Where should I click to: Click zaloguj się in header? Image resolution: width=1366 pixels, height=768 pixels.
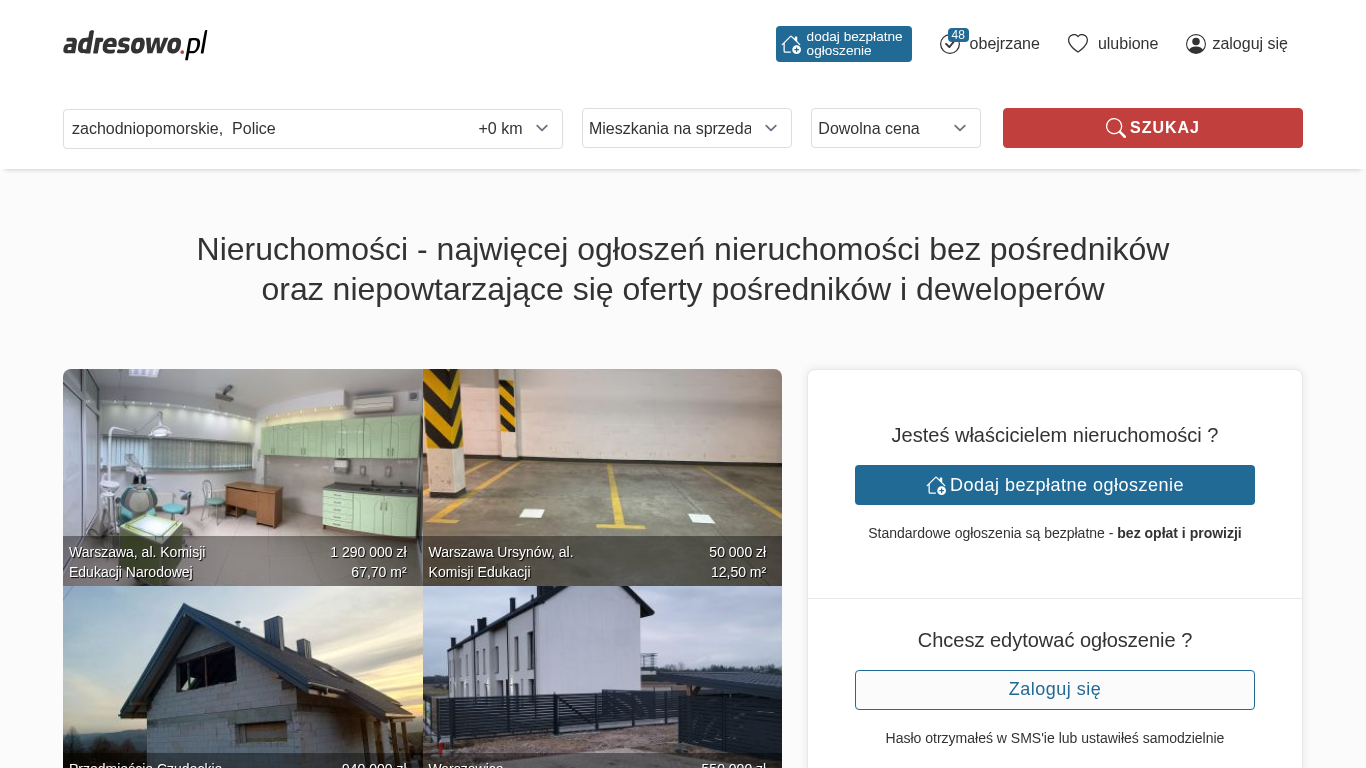pos(1249,44)
